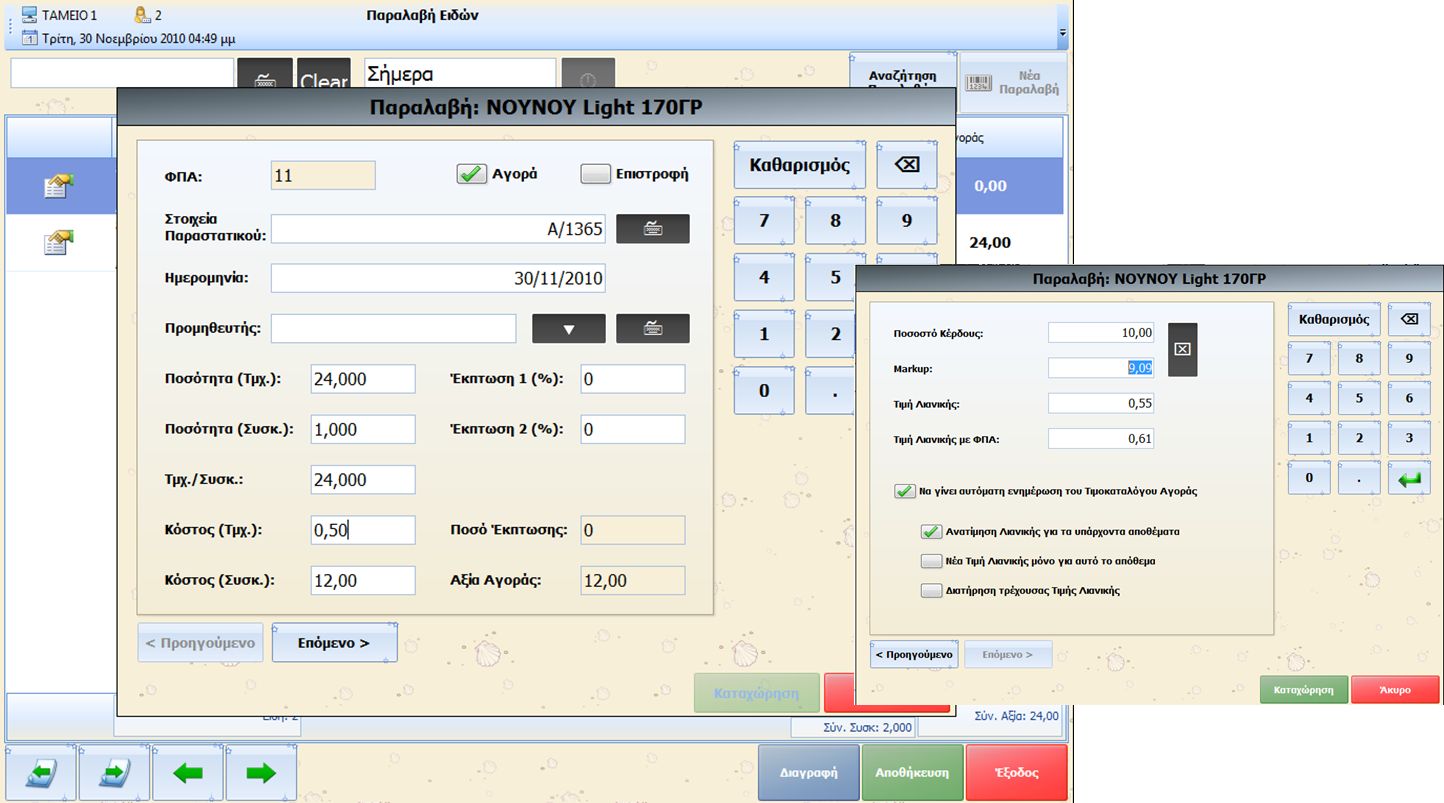
Task: Click key 3 on the right dialog keypad
Action: click(x=1409, y=438)
